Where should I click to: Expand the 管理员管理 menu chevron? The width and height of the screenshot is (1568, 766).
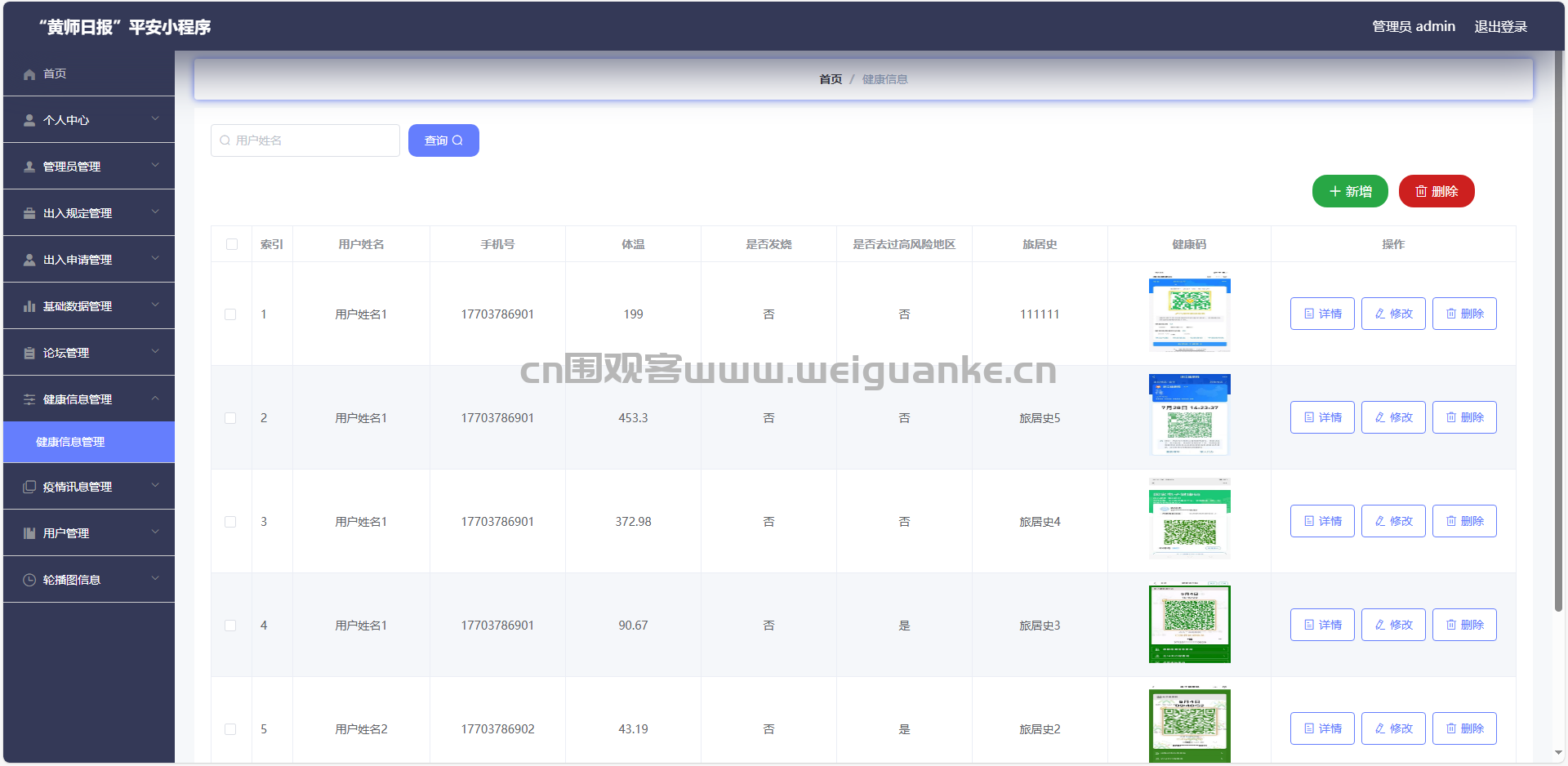pyautogui.click(x=155, y=166)
